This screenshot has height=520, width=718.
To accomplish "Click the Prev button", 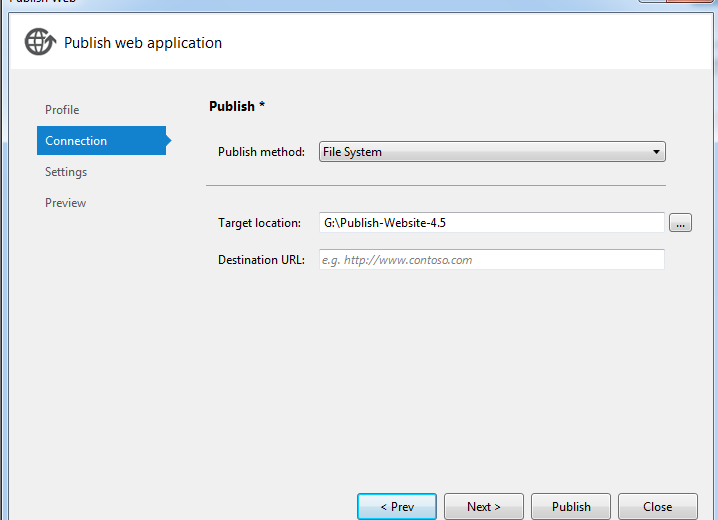I will coord(397,506).
